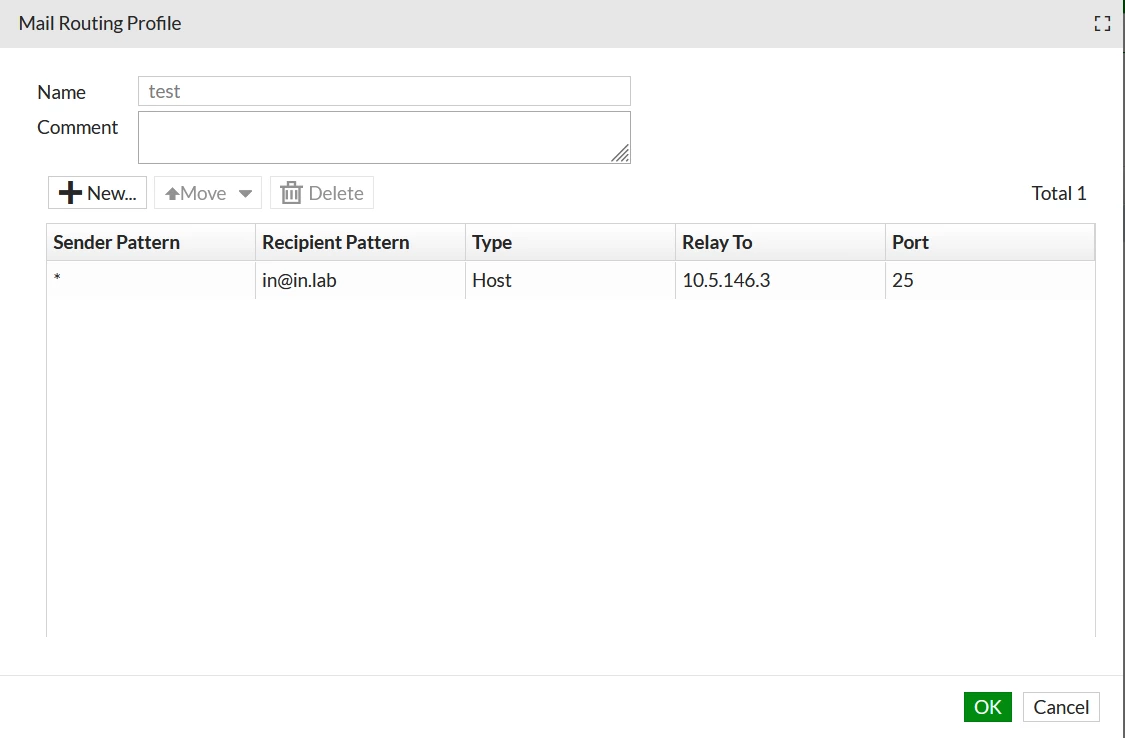1125x738 pixels.
Task: Click the asterisk sender pattern cell
Action: click(151, 280)
